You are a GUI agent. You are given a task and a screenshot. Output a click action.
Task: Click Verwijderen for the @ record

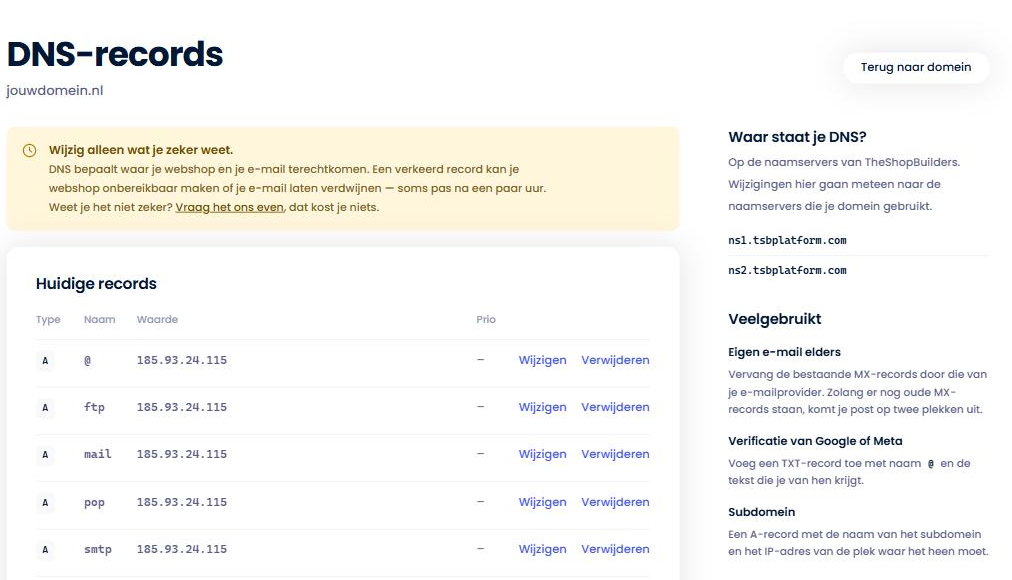click(615, 360)
